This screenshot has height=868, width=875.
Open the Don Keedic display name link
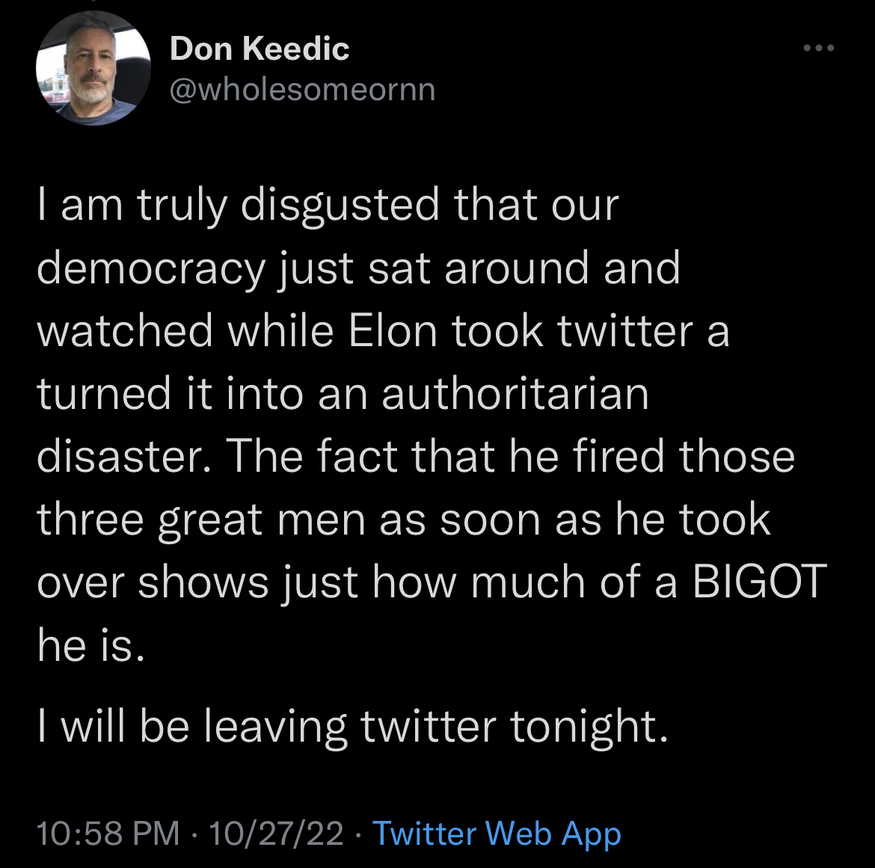click(259, 47)
